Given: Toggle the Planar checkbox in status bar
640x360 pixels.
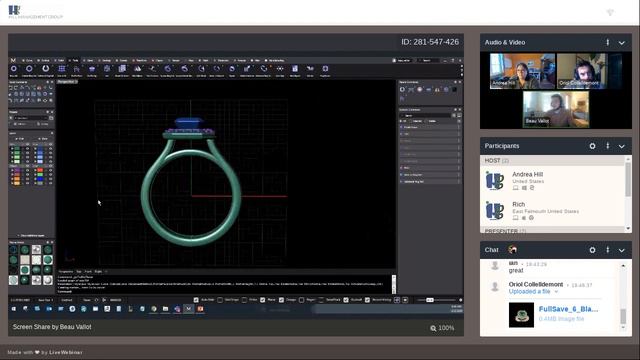Looking at the screenshot, I should click(262, 300).
